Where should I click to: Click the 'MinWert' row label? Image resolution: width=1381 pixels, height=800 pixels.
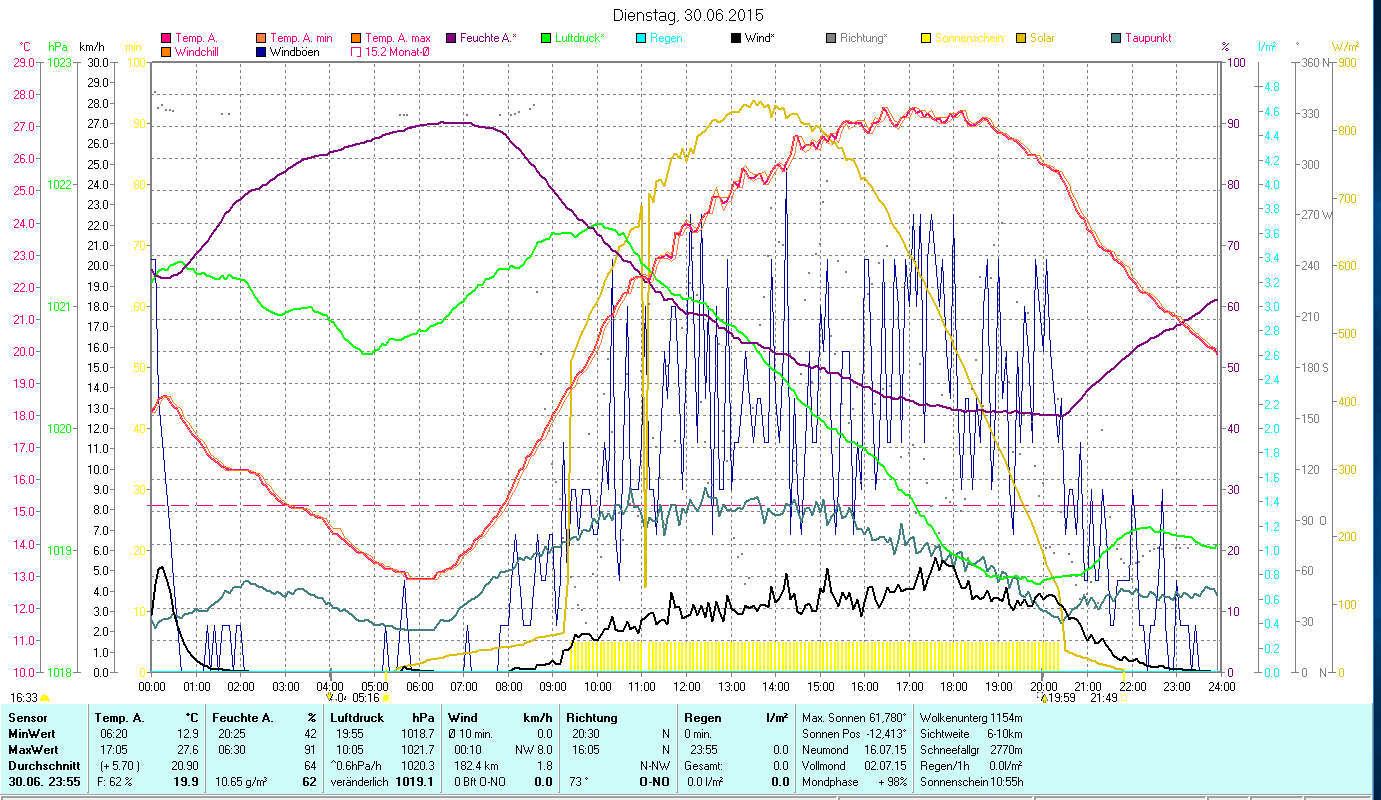(x=30, y=734)
